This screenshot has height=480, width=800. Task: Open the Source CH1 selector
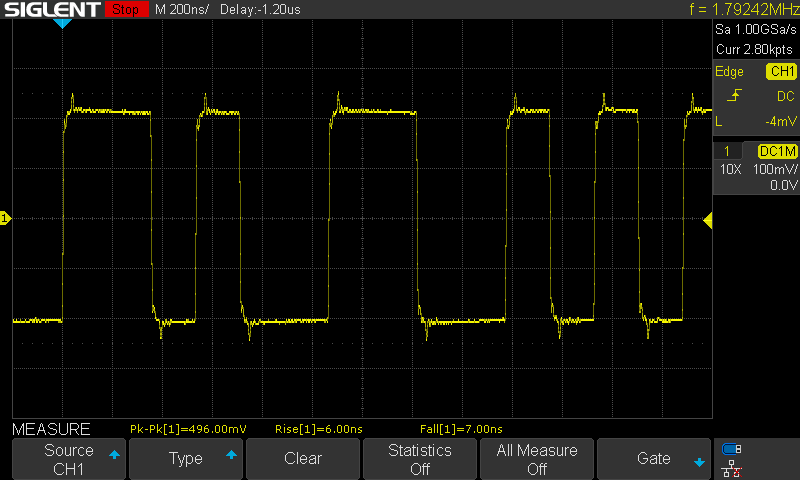[x=69, y=459]
